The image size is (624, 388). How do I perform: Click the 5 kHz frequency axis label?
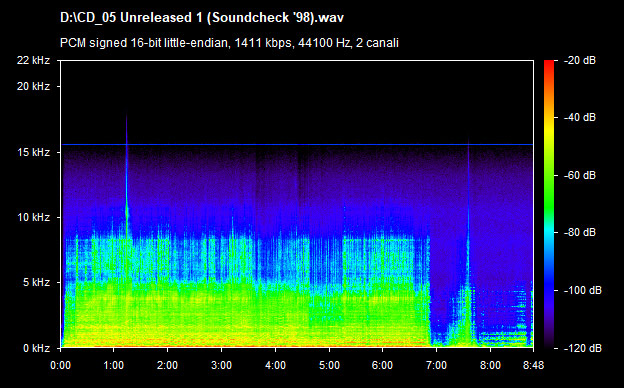coord(36,283)
